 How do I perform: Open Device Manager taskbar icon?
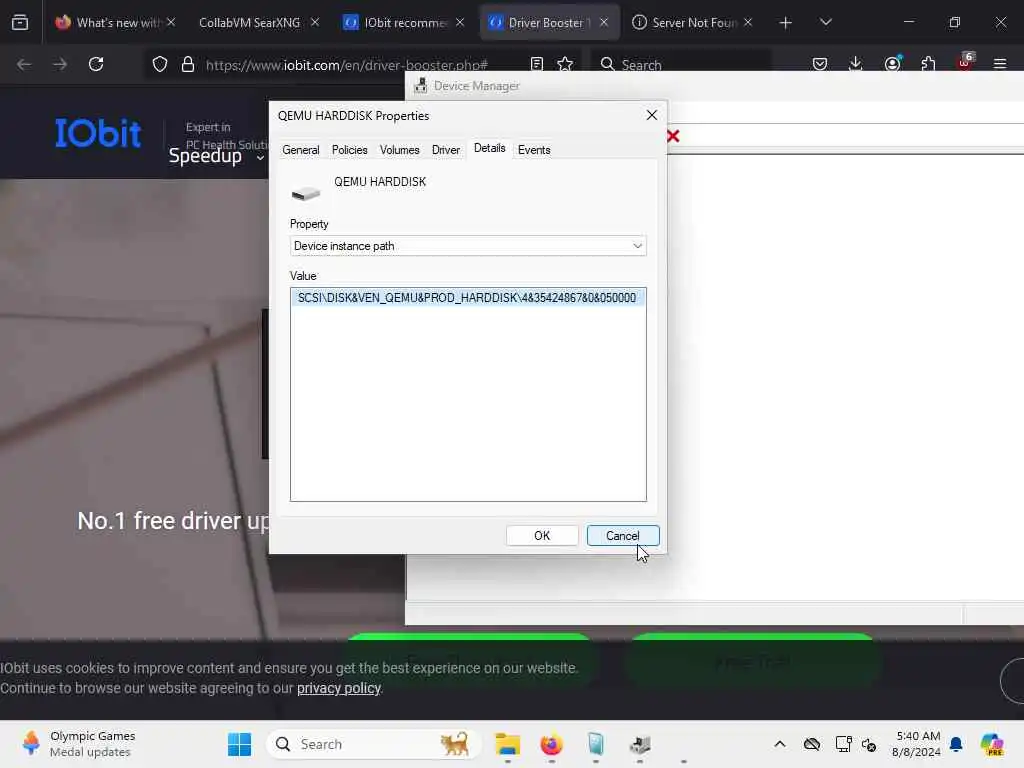[x=639, y=744]
